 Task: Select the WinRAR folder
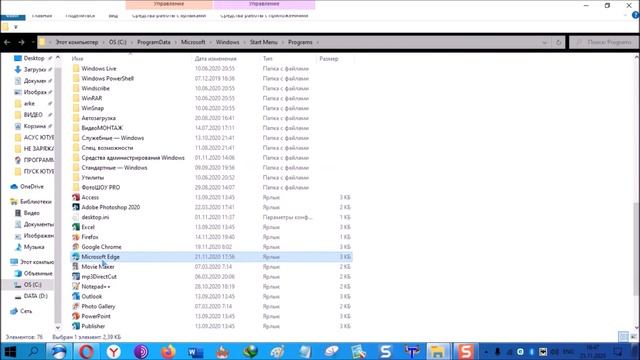pos(91,98)
